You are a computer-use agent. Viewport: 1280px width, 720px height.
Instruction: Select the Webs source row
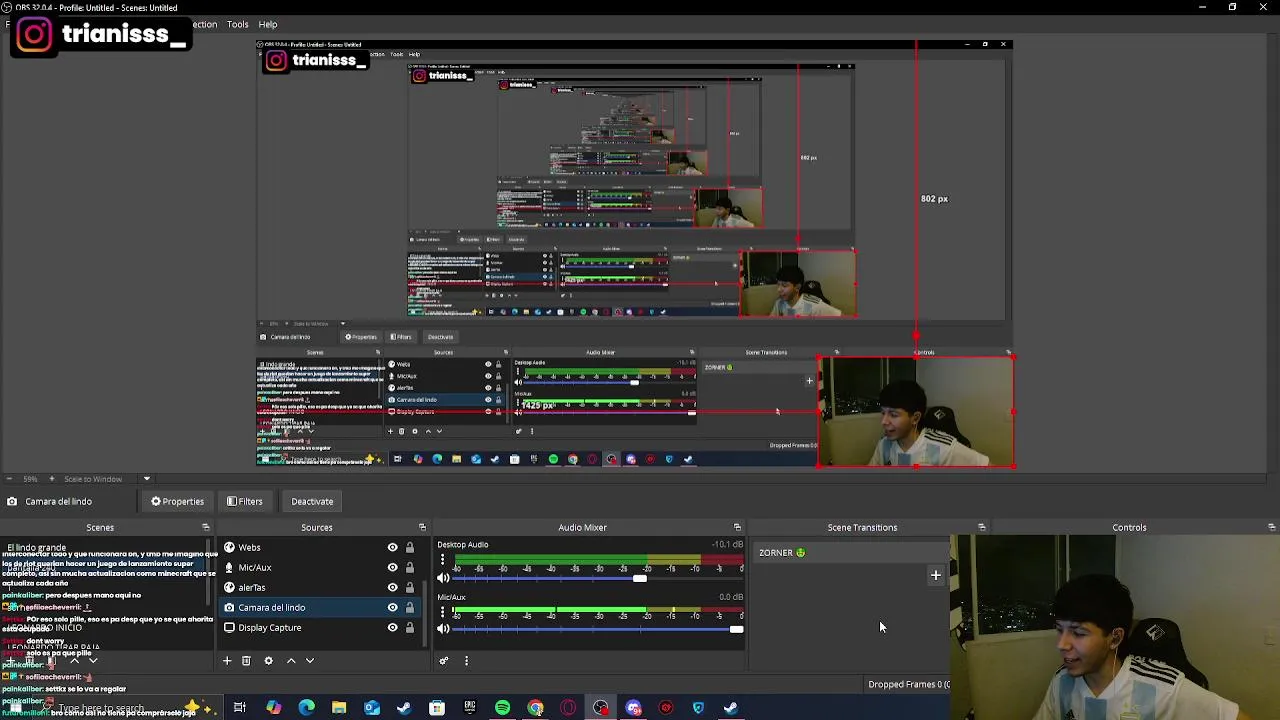point(320,547)
